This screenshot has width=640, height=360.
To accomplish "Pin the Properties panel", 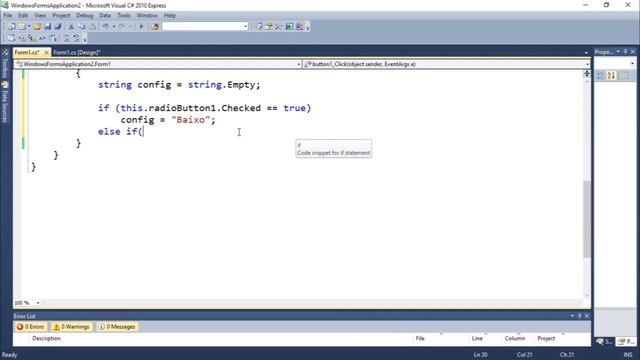I will point(625,52).
